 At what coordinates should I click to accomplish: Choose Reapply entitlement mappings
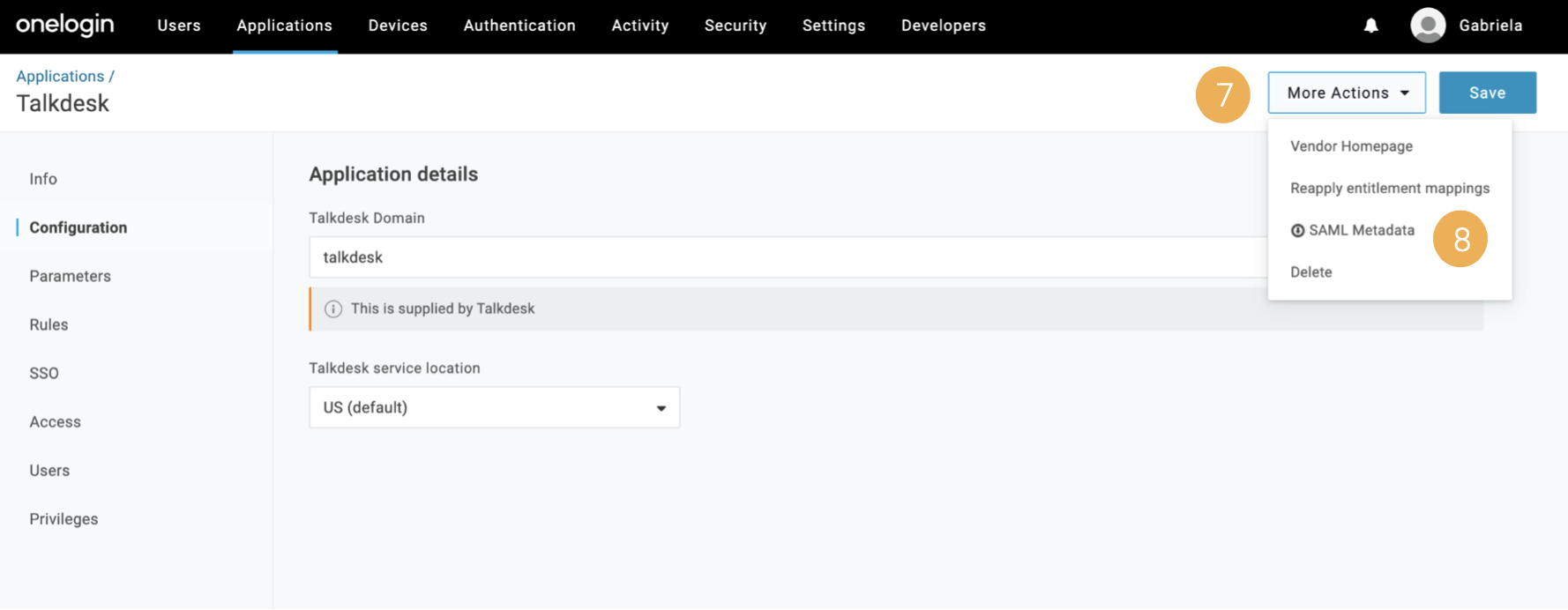point(1390,189)
